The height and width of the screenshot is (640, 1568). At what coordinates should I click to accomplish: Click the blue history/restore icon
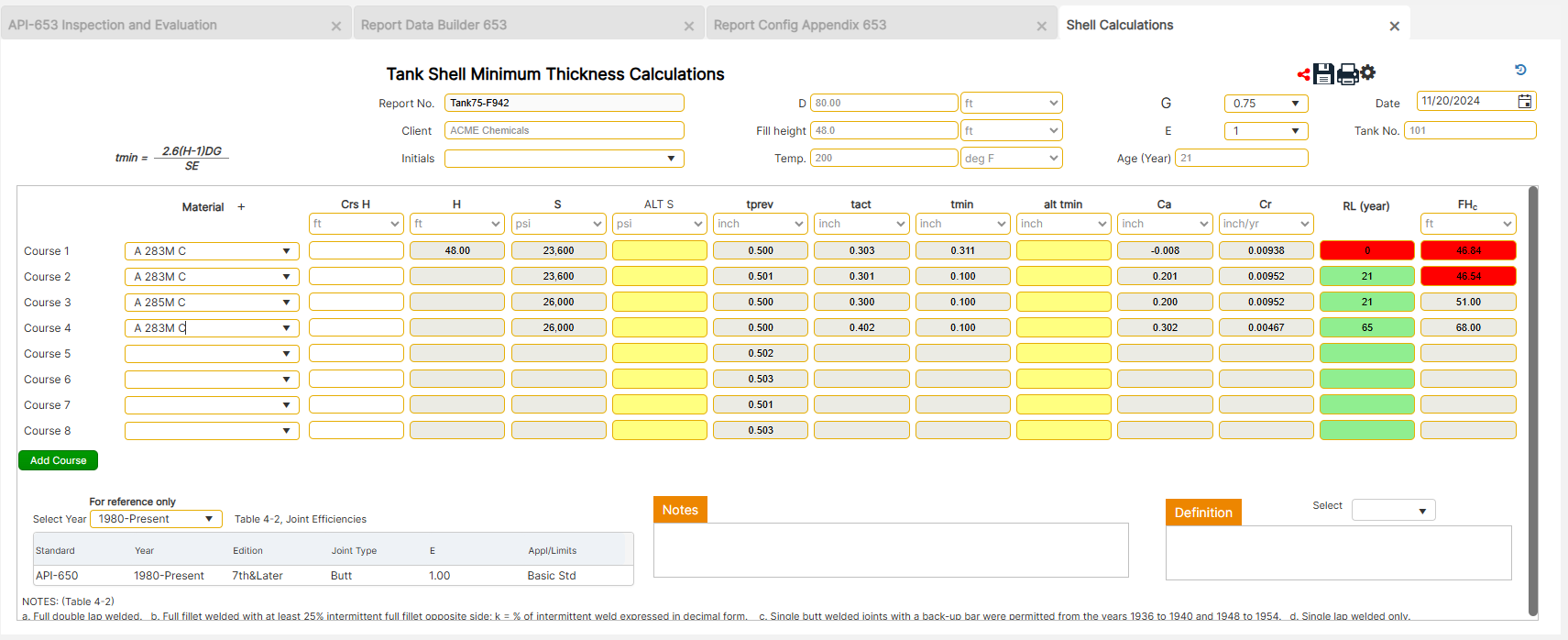pos(1520,70)
